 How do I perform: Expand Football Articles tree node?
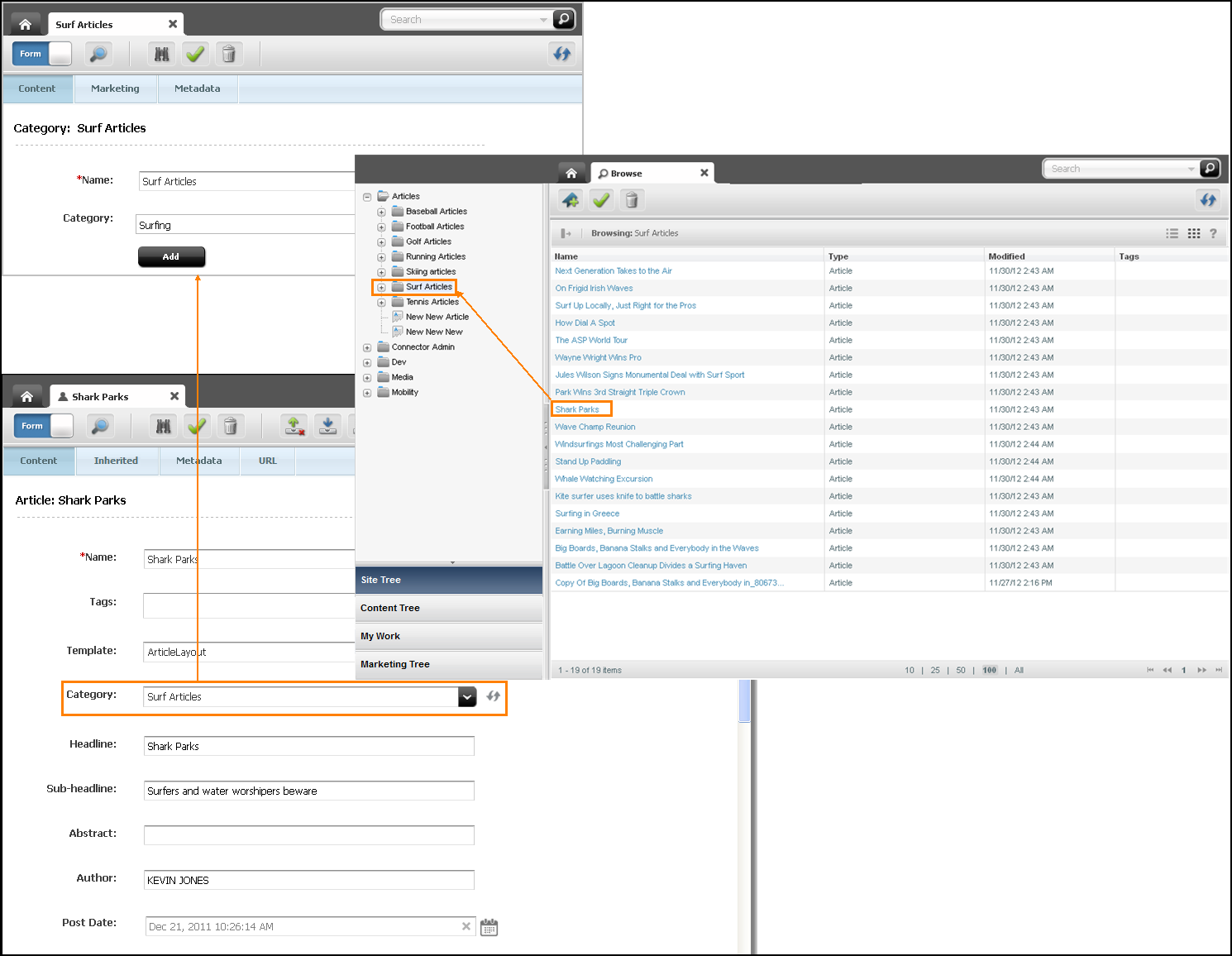[381, 227]
